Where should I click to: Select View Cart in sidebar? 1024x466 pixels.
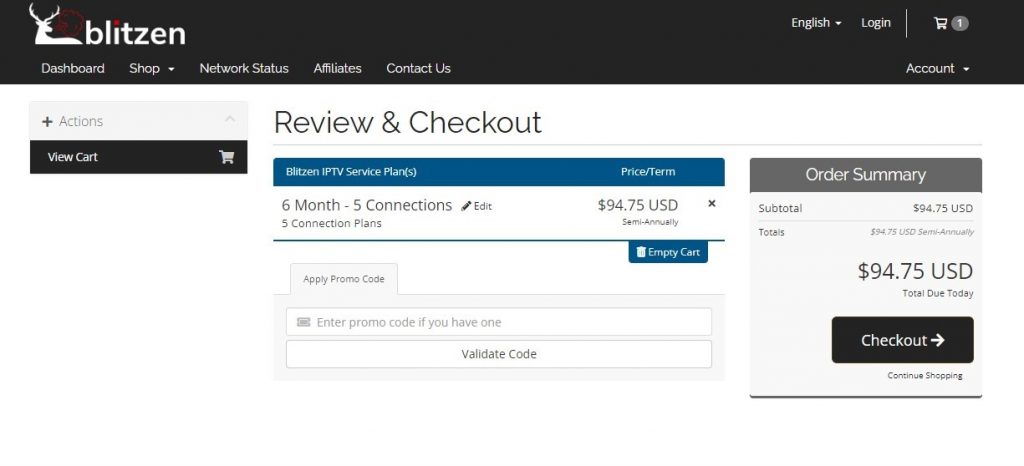coord(138,157)
